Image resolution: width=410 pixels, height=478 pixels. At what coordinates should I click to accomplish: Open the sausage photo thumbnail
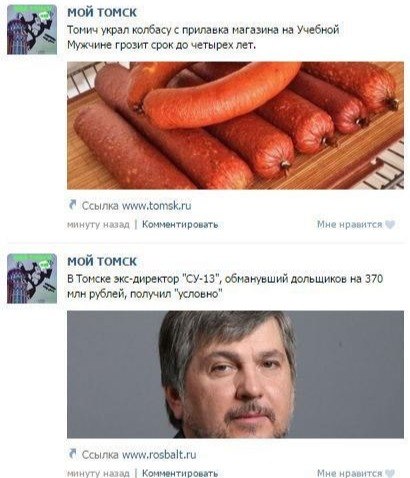point(235,126)
